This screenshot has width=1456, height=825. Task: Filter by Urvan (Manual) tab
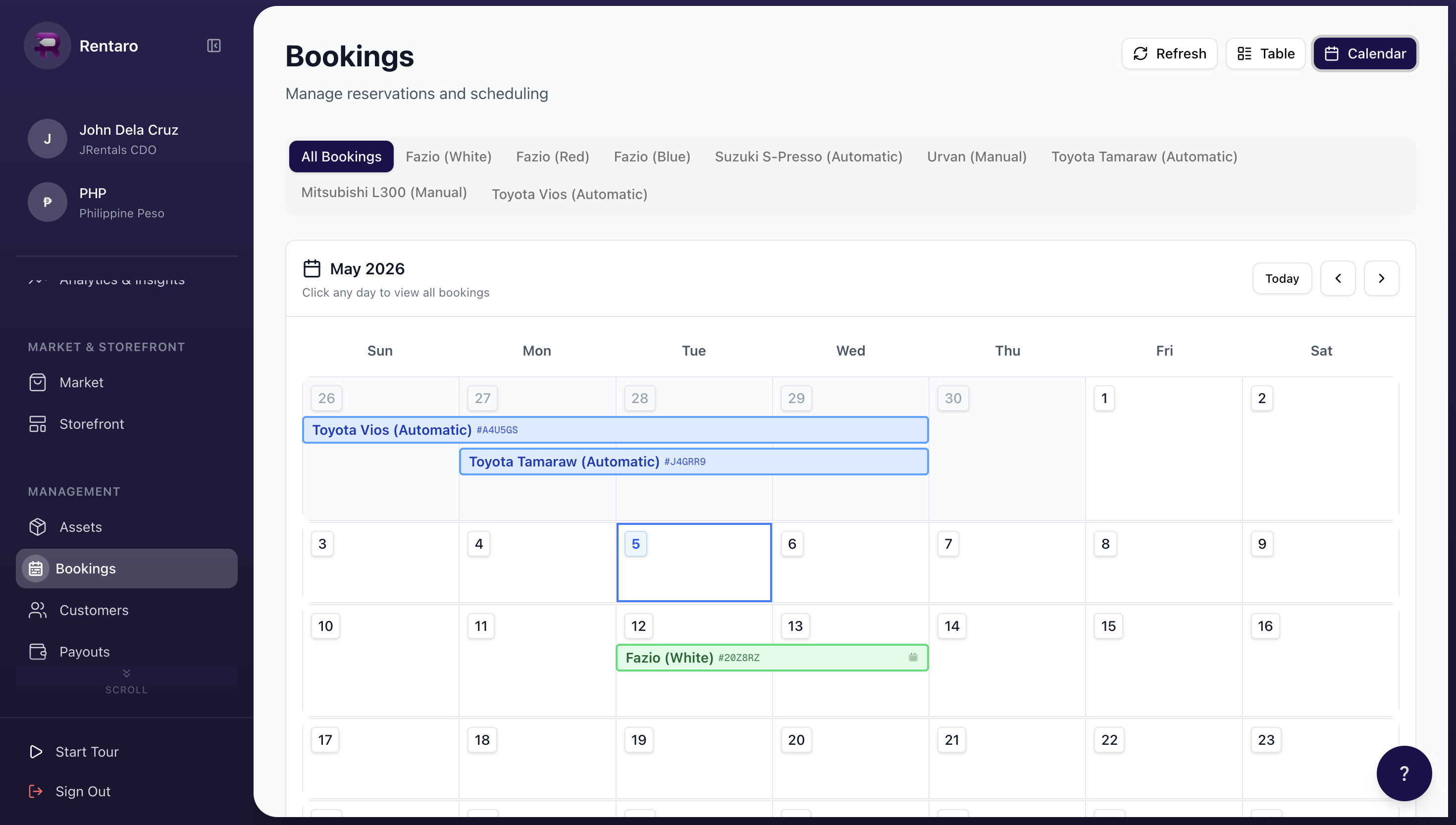[x=977, y=156]
